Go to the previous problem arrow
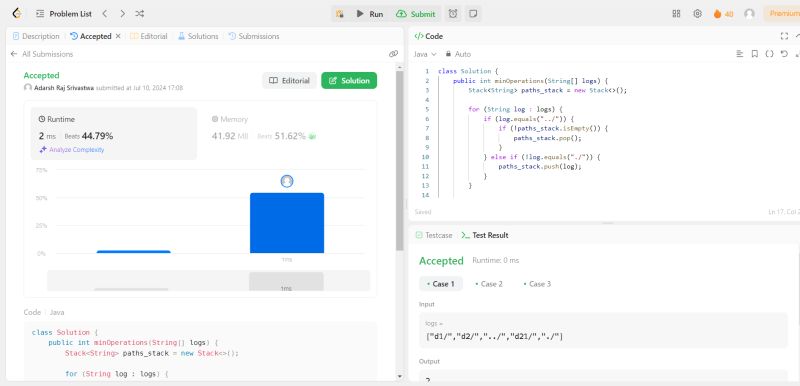Viewport: 800px width, 386px height. coord(105,14)
